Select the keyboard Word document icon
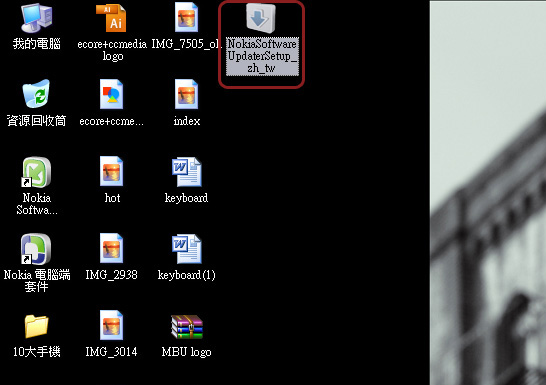 (187, 172)
